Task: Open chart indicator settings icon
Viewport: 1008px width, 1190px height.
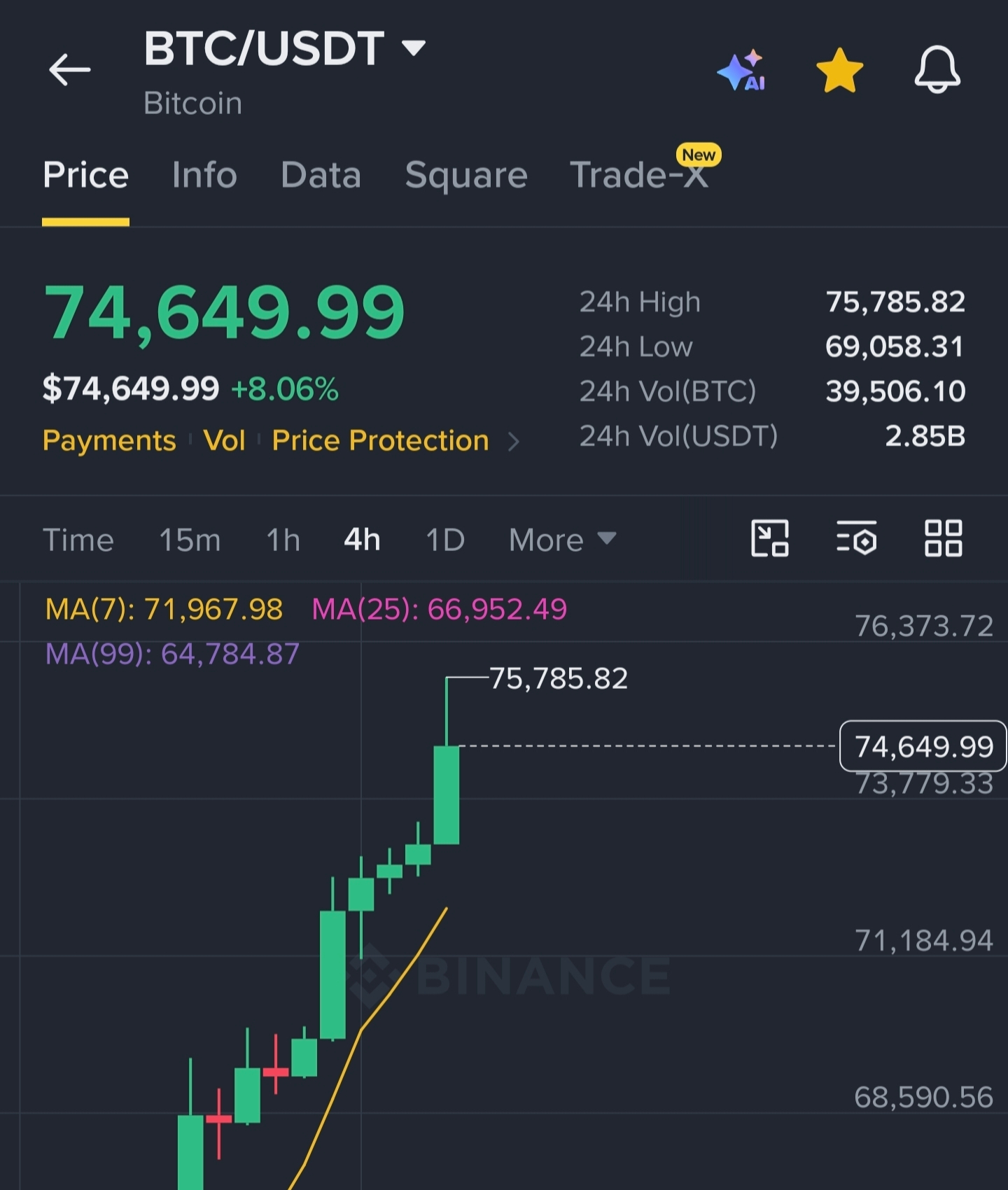Action: coord(856,538)
